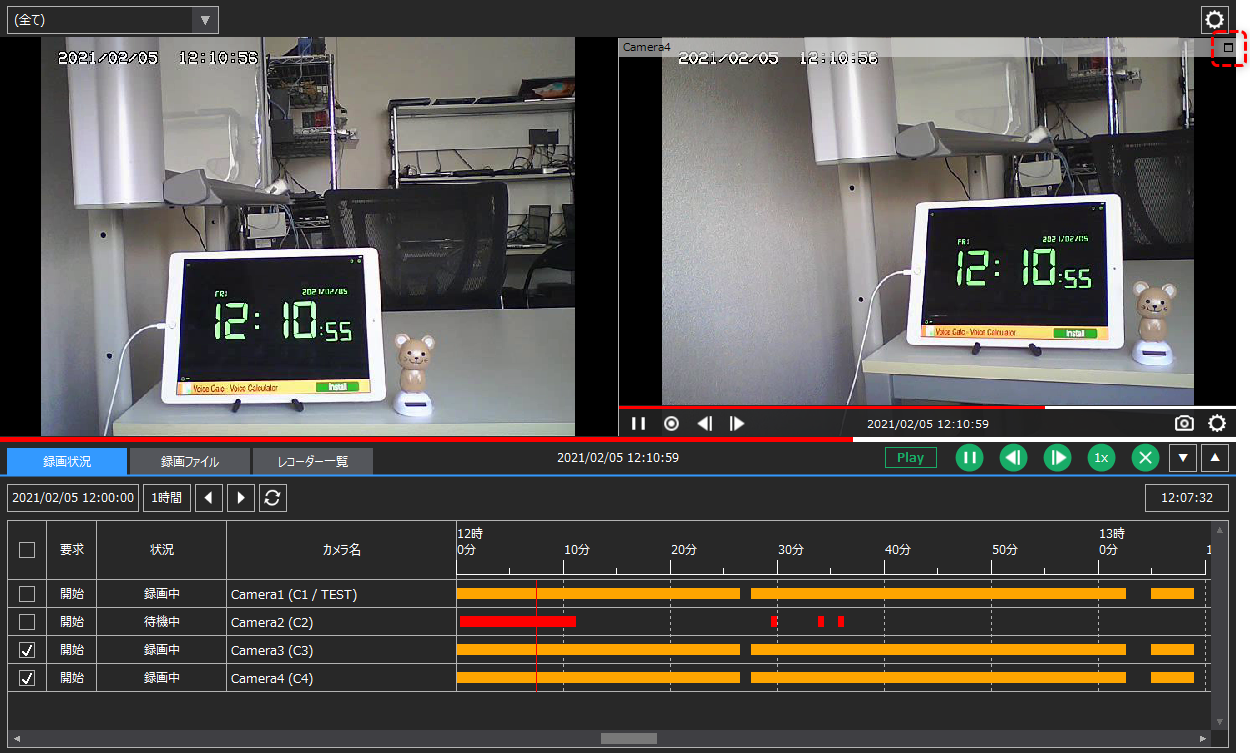Viewport: 1250px width, 753px height.
Task: Stop playback with the green X icon
Action: pyautogui.click(x=1145, y=457)
